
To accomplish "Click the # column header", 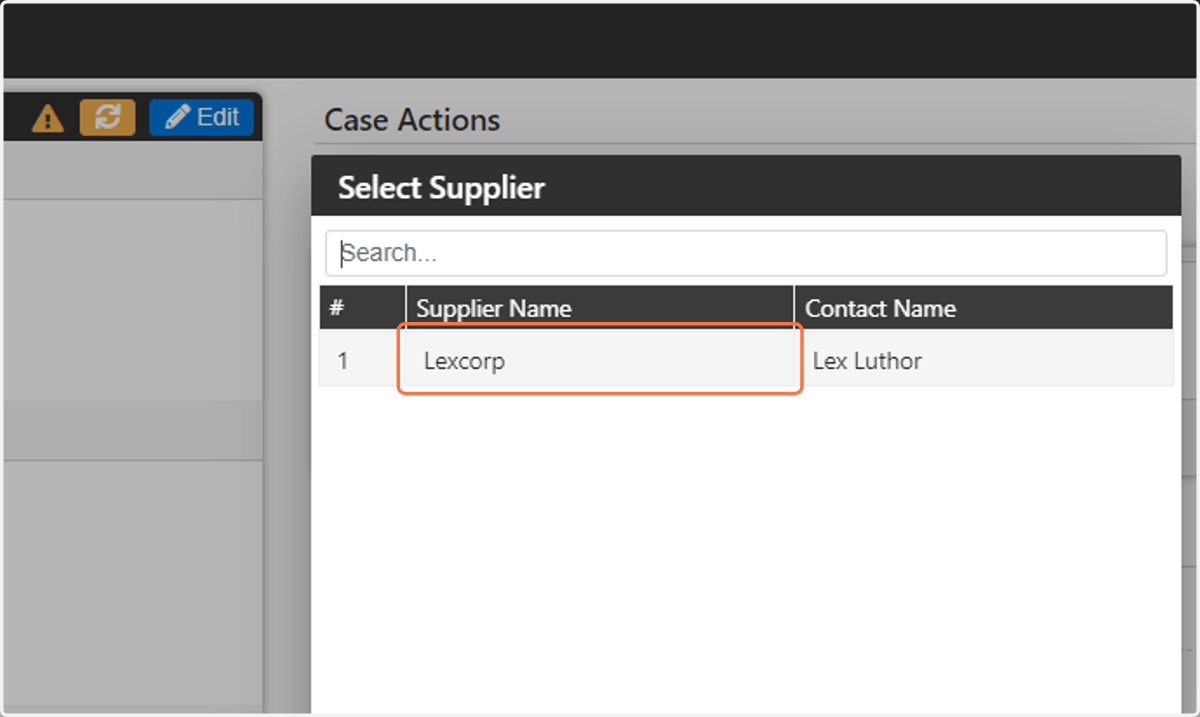I will [363, 308].
